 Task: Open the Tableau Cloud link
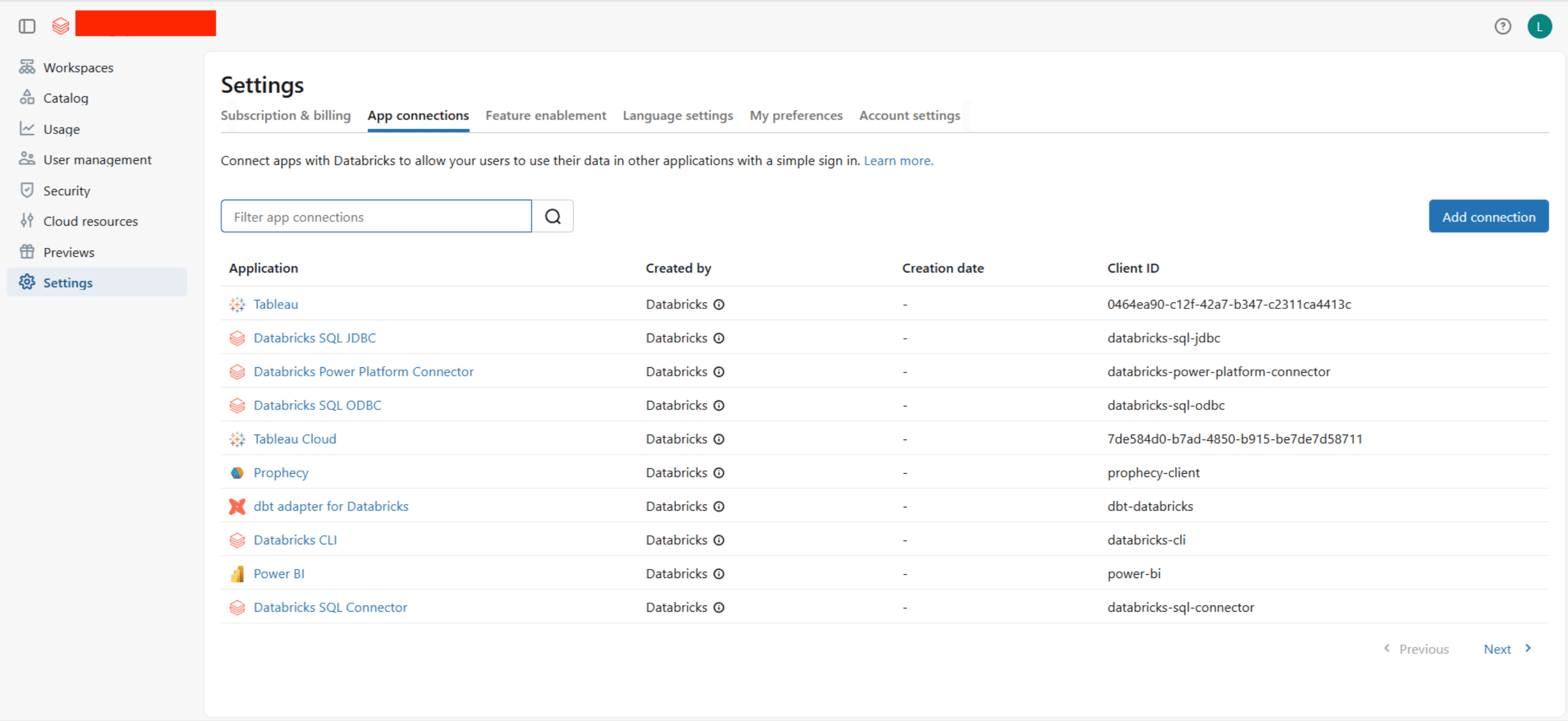tap(295, 438)
